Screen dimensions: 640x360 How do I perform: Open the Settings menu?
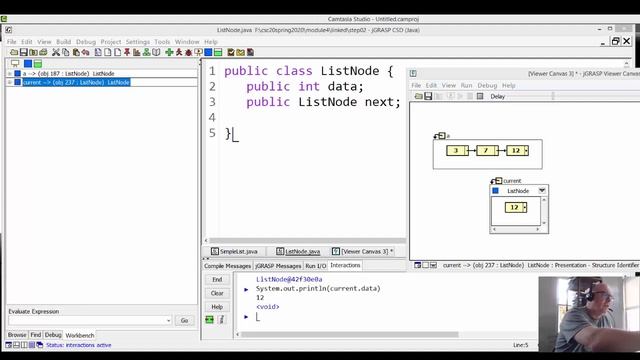tap(138, 42)
